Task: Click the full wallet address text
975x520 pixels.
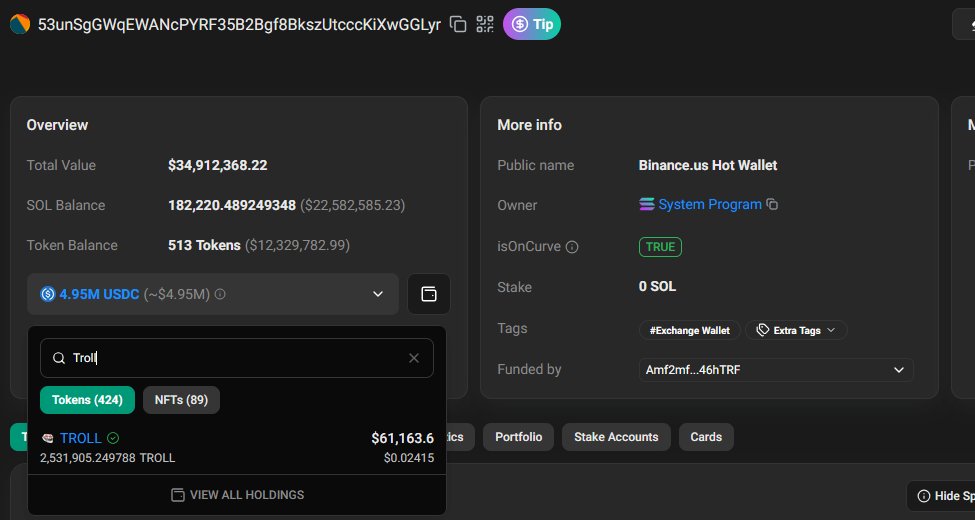Action: (x=239, y=24)
